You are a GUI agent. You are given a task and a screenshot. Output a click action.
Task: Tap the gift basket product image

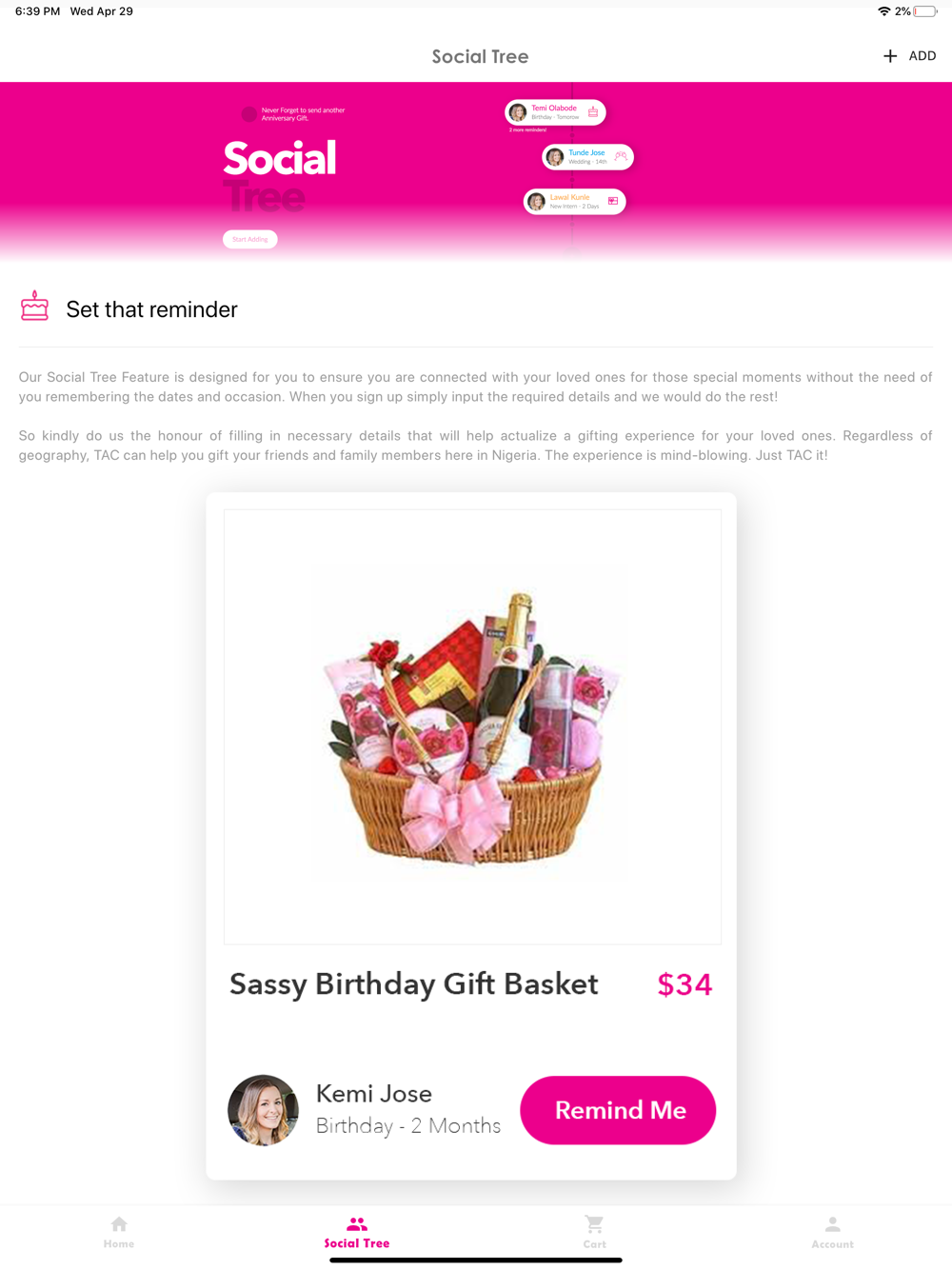472,726
